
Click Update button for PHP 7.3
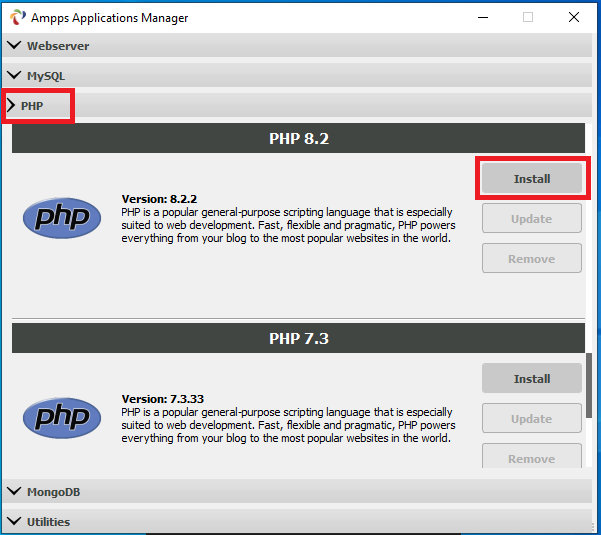tap(532, 418)
